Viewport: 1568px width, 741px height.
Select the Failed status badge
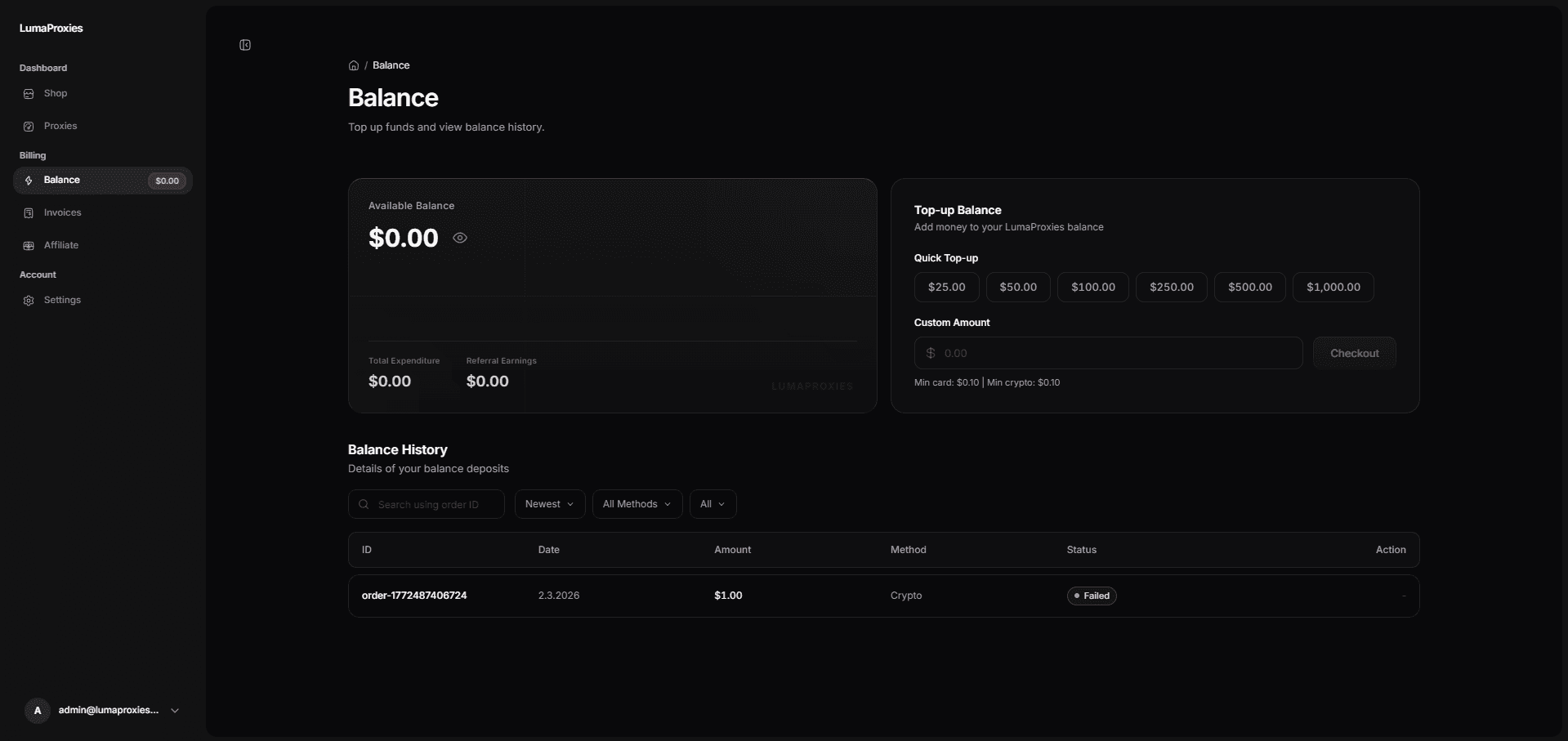tap(1092, 596)
